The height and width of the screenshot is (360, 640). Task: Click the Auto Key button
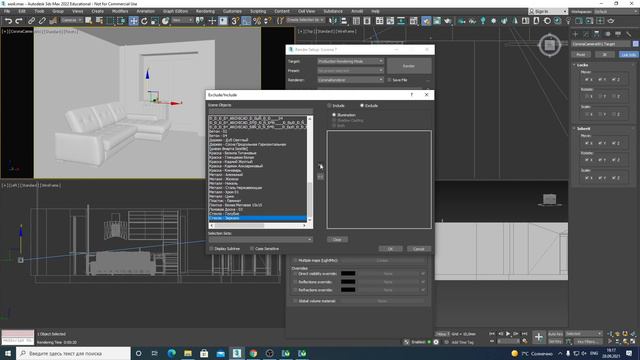pos(555,334)
